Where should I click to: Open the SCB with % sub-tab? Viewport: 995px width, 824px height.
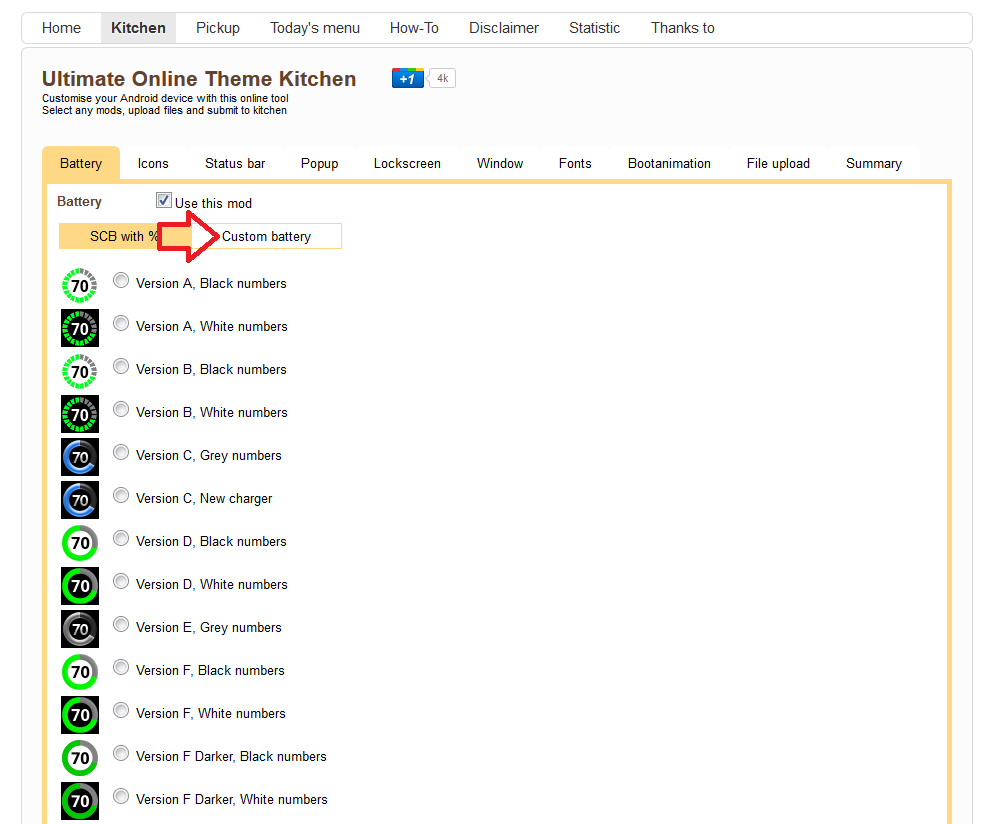pos(124,237)
